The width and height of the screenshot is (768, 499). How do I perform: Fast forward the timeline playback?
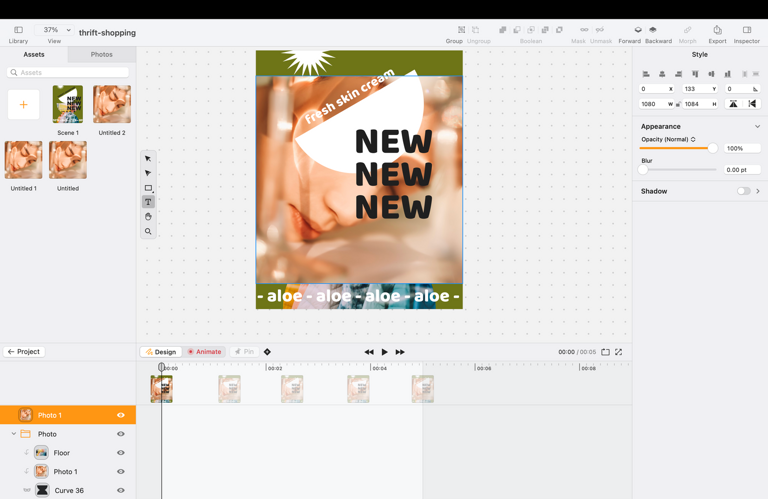pos(400,352)
